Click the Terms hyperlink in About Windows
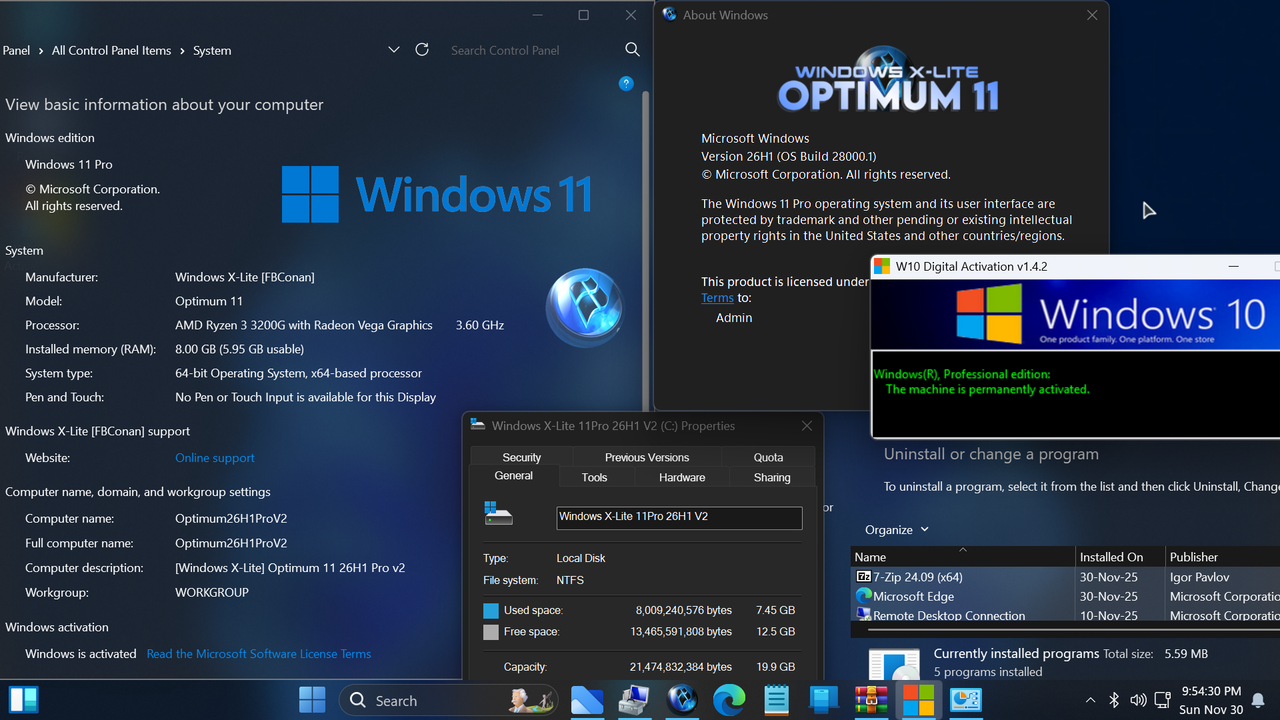This screenshot has height=720, width=1280. 717,297
